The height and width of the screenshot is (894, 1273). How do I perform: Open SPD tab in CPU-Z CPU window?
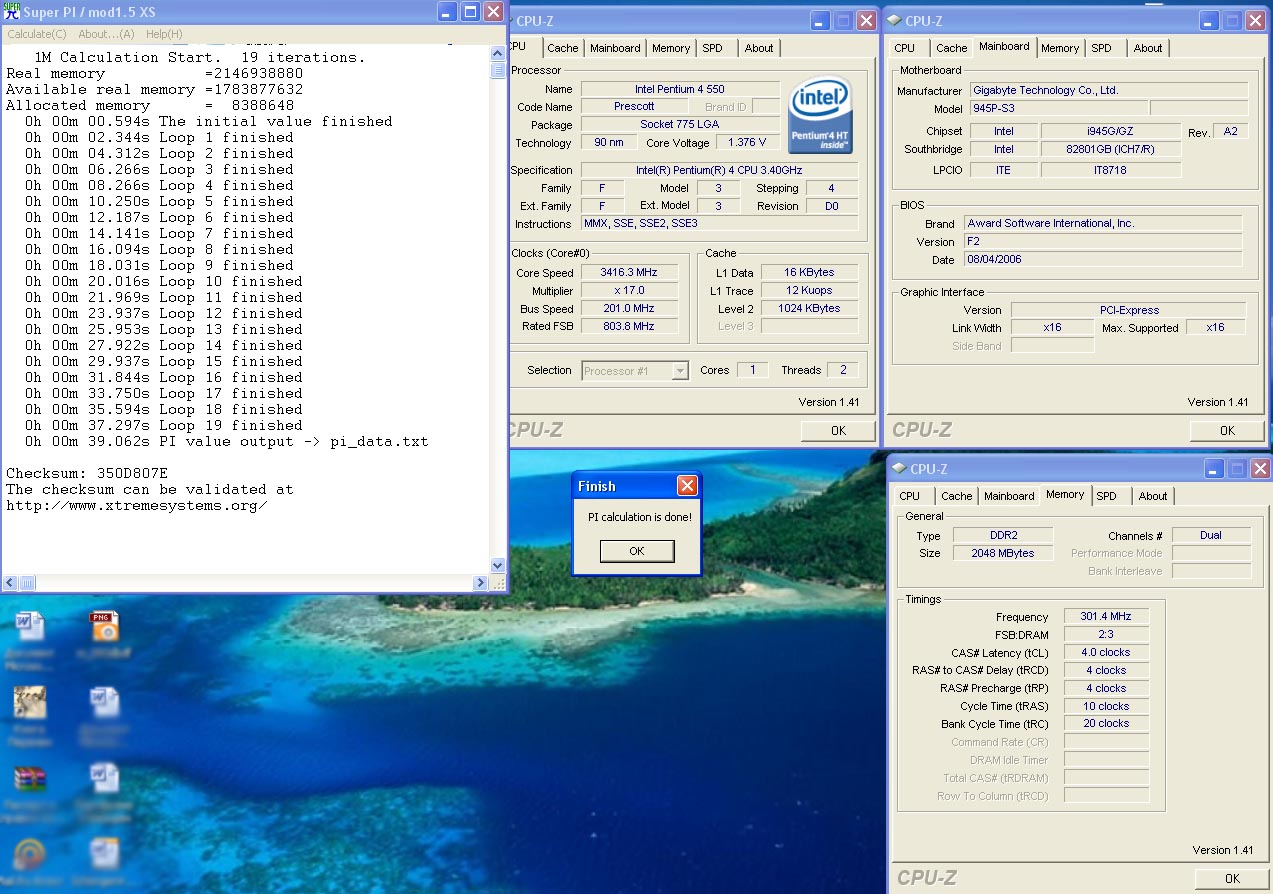tap(712, 48)
